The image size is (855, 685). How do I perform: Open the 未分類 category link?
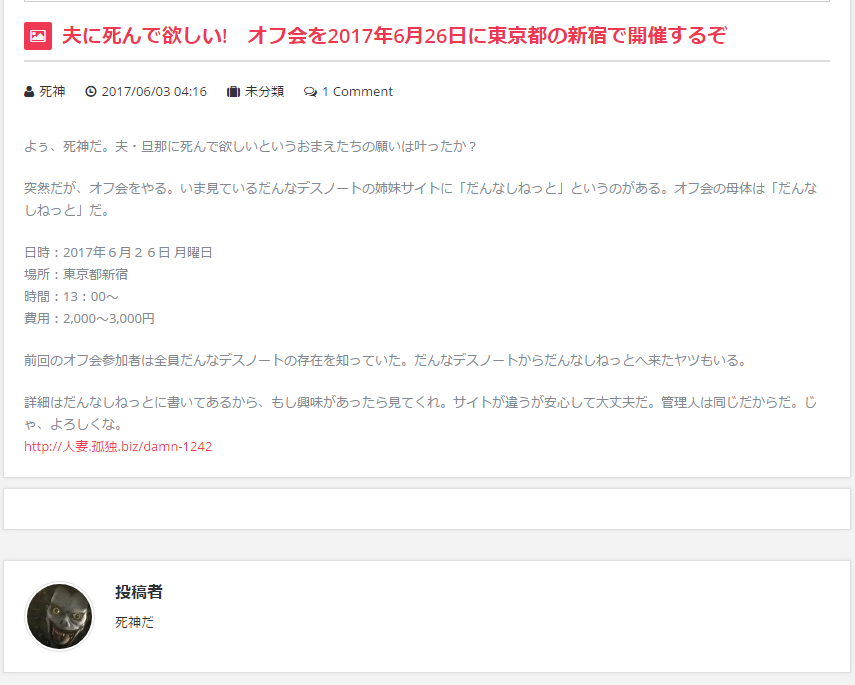pos(264,92)
